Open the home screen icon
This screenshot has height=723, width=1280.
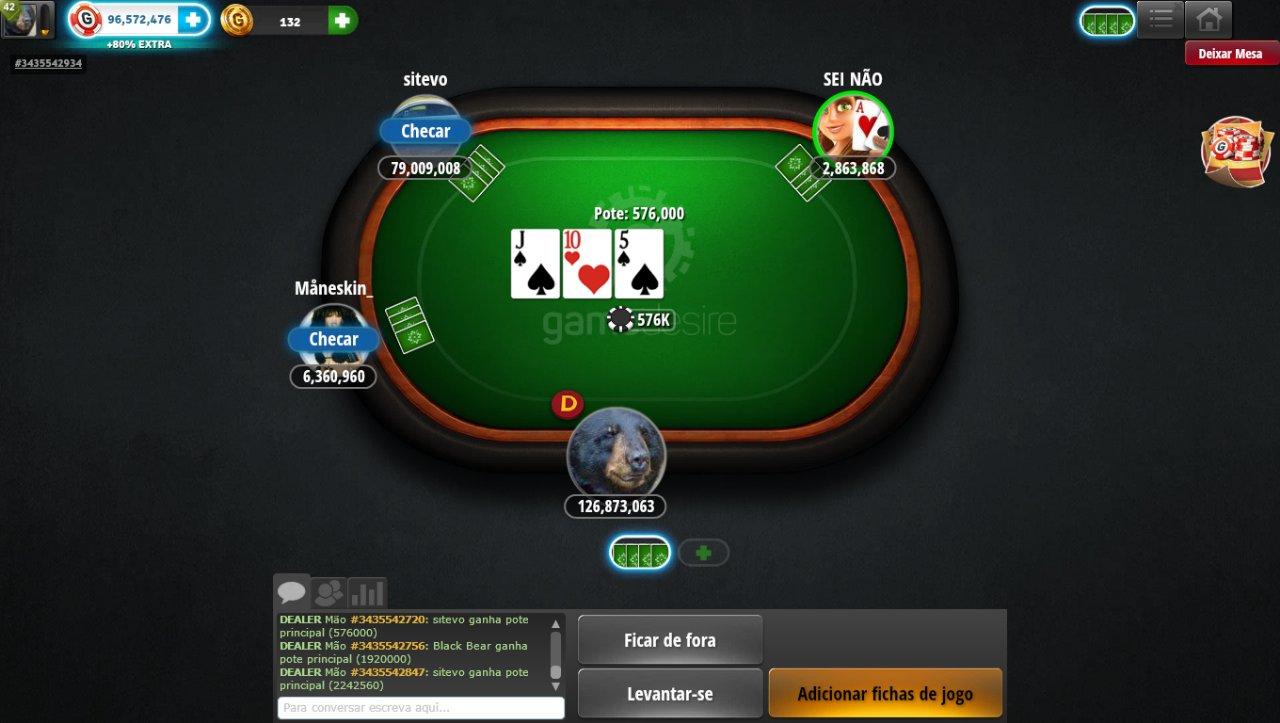point(1208,19)
